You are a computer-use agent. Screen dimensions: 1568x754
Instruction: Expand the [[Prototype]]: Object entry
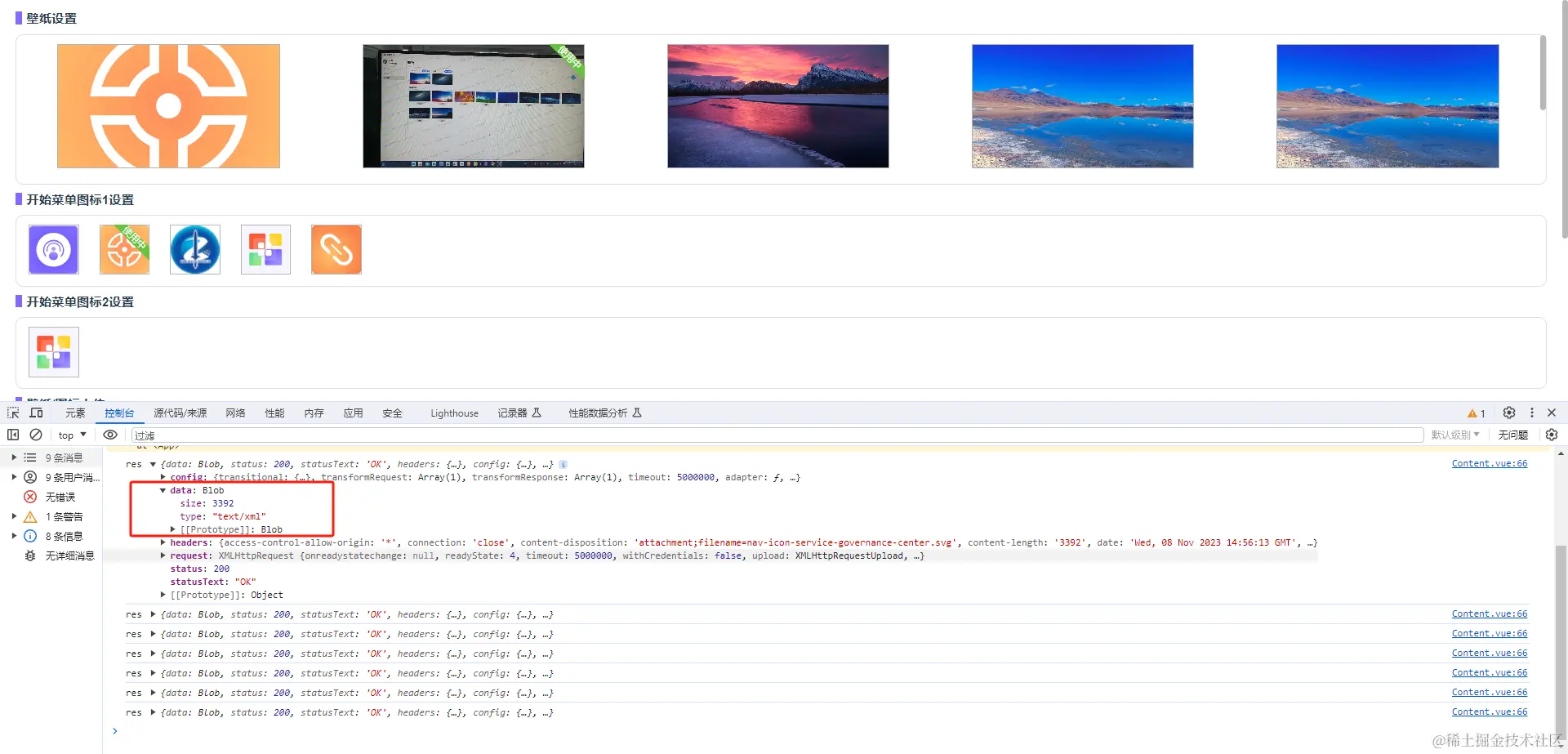coord(163,595)
